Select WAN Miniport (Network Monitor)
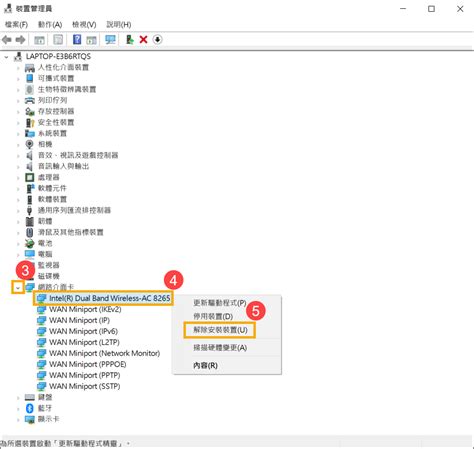Image resolution: width=474 pixels, height=449 pixels. (x=104, y=353)
